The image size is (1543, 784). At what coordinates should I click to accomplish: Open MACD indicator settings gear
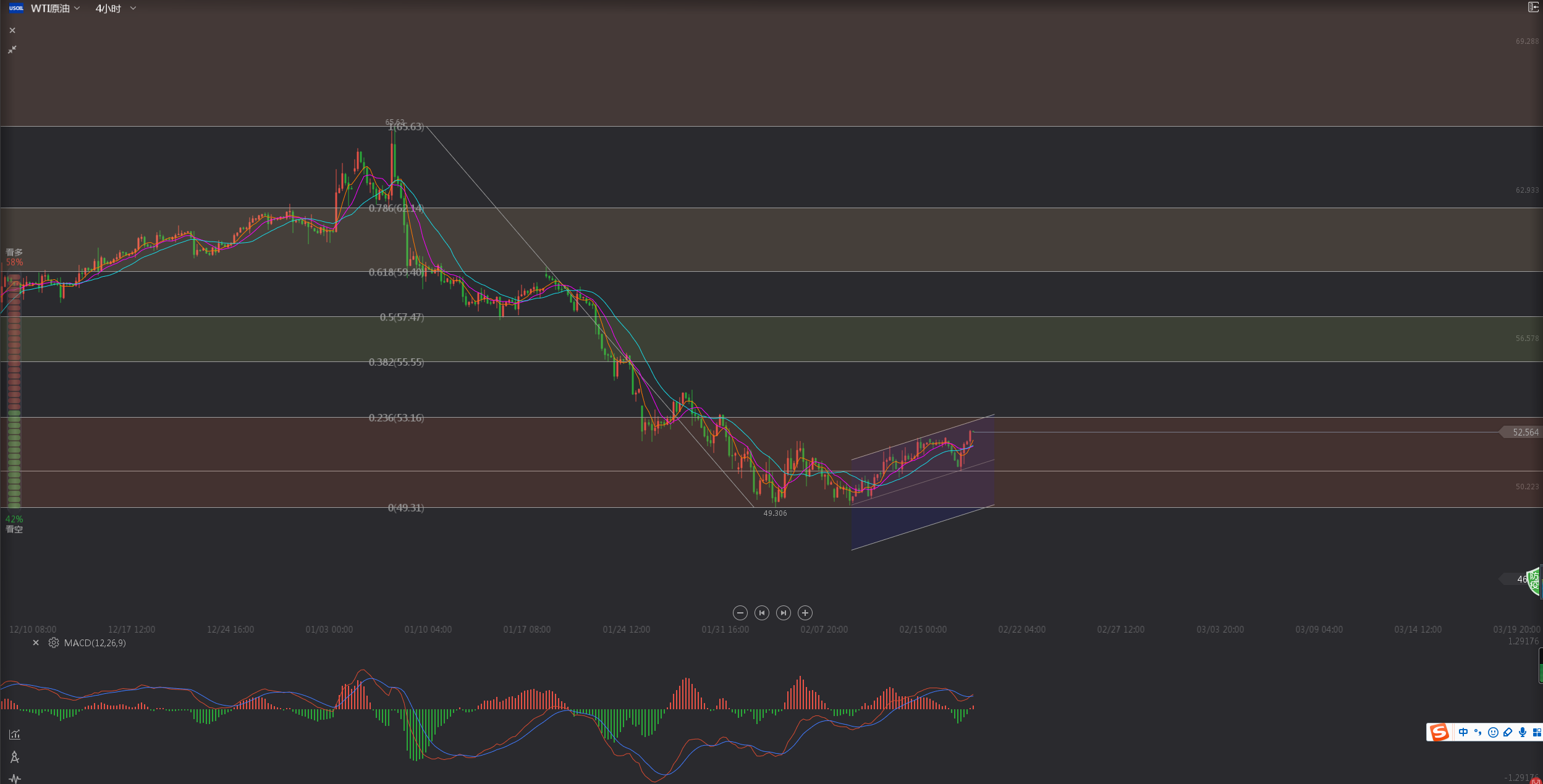[54, 643]
